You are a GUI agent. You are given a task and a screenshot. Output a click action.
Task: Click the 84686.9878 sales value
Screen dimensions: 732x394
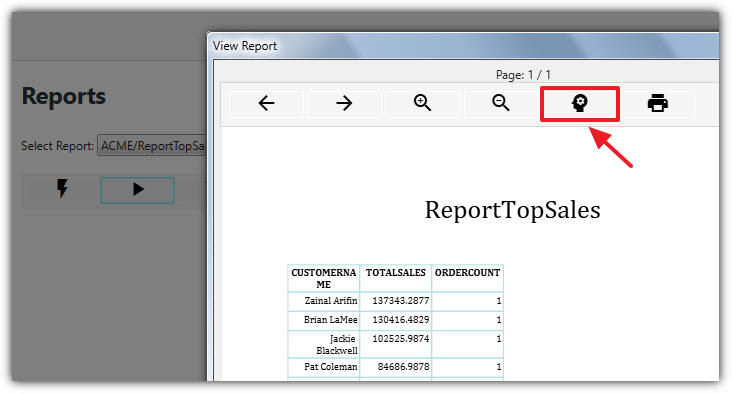[x=403, y=367]
